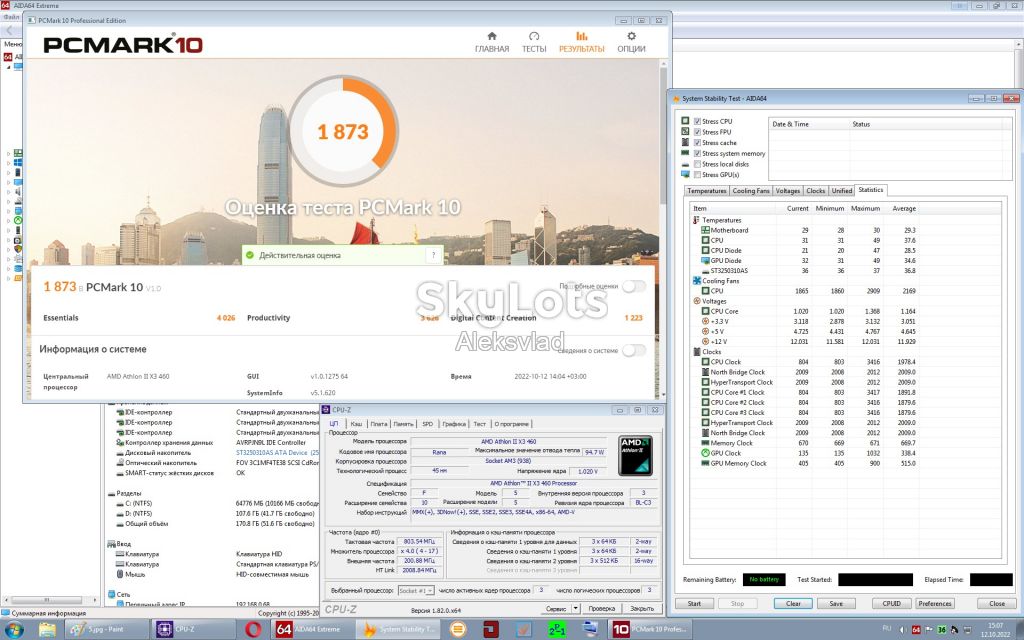Open the Socket #1 processor dropdown
1024x640 pixels.
pos(416,590)
